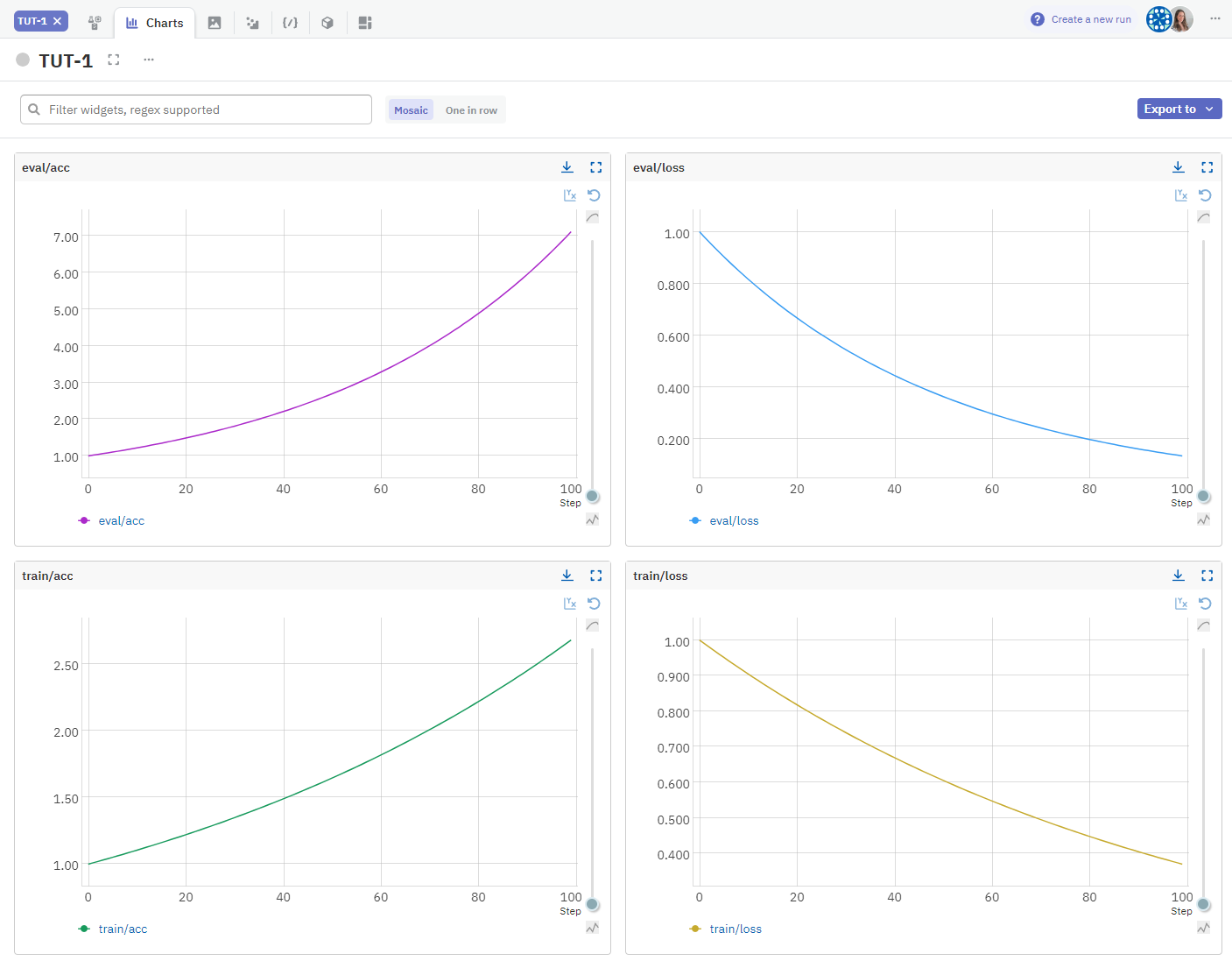Select the TUT-1 run tab
1232x968 pixels.
34,18
